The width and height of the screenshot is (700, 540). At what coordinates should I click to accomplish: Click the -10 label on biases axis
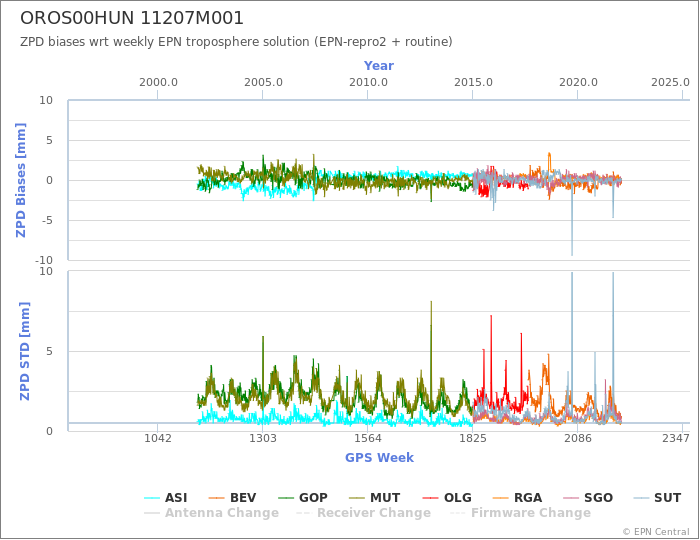44,260
